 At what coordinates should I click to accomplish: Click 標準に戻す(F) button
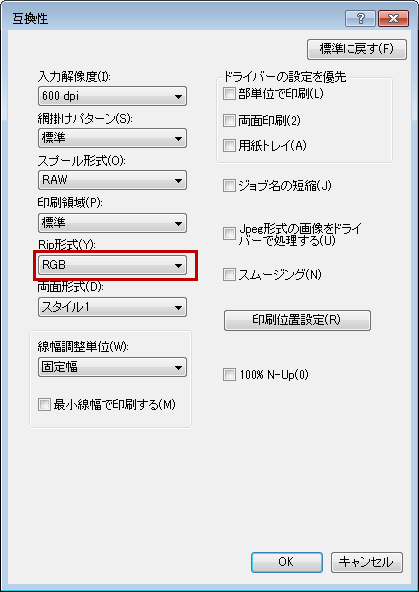coord(357,49)
